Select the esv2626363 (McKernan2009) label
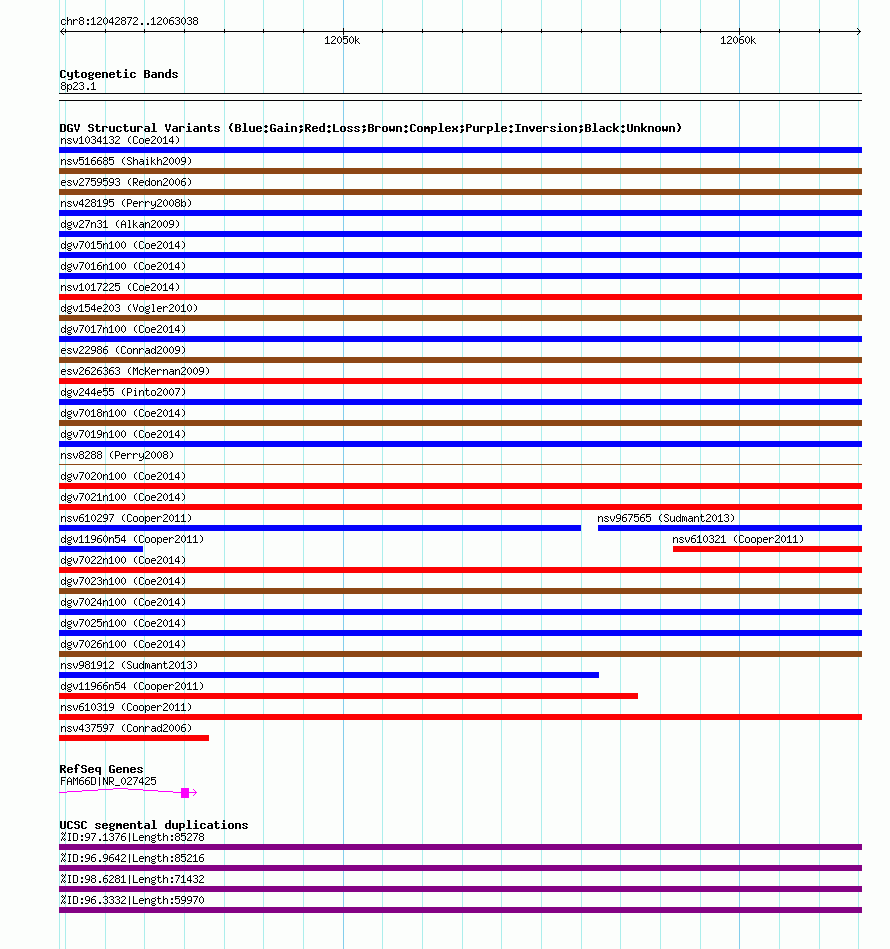The image size is (890, 949). pyautogui.click(x=135, y=371)
